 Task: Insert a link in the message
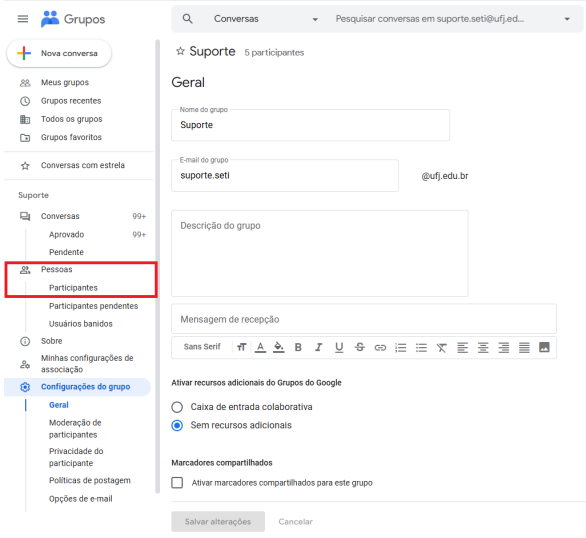[x=380, y=348]
